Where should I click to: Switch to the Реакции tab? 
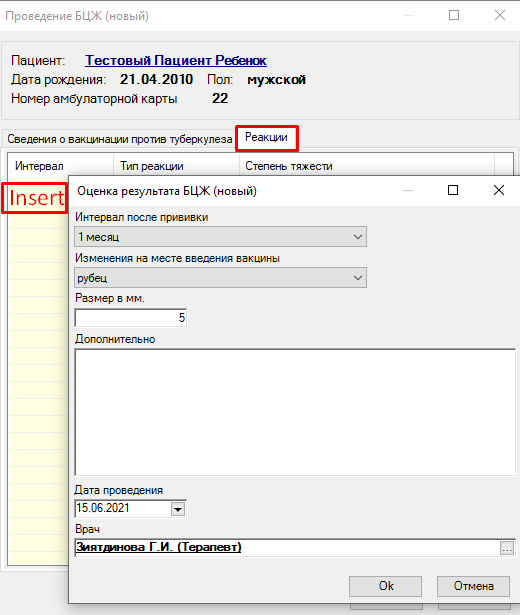(266, 138)
